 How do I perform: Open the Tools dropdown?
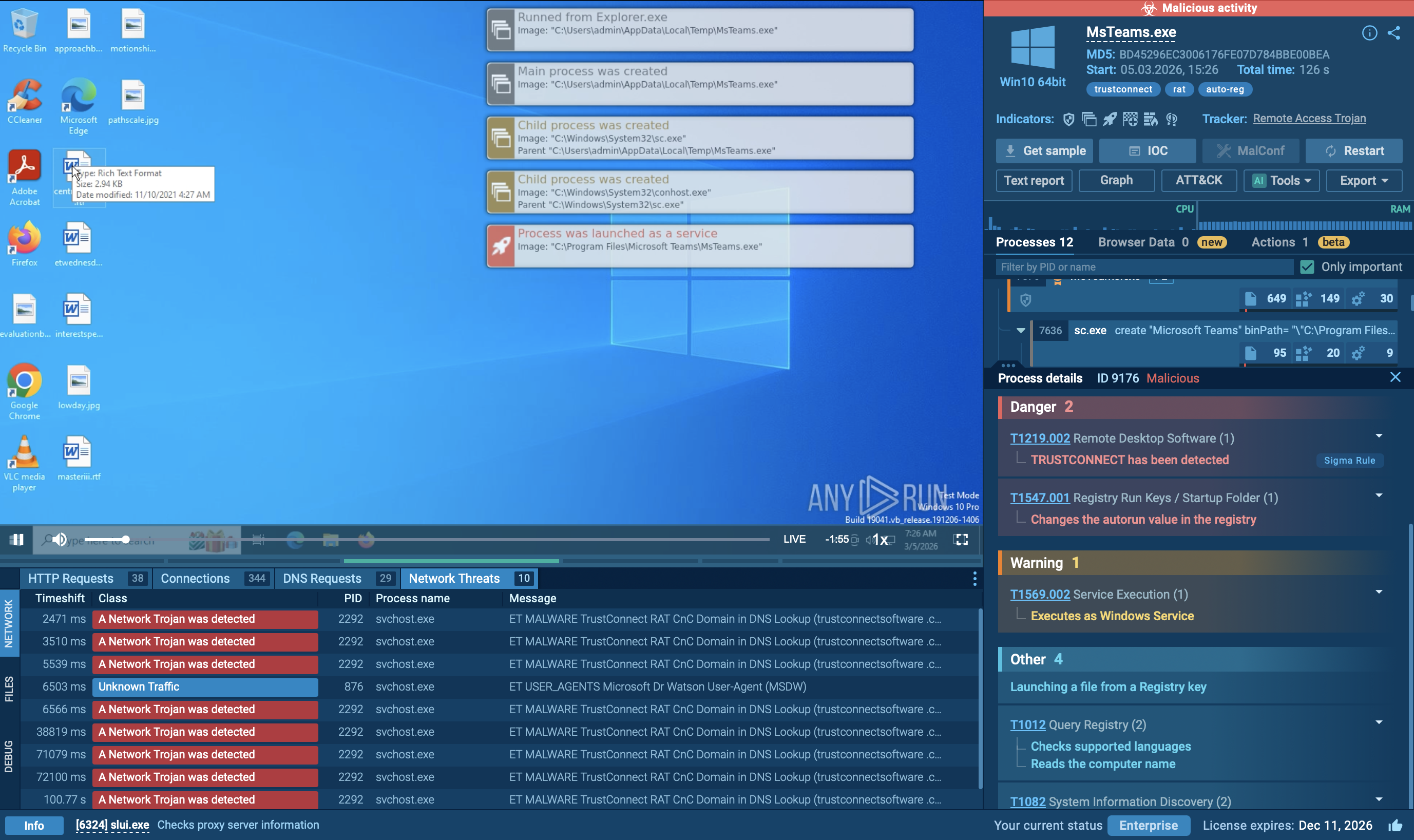point(1282,180)
